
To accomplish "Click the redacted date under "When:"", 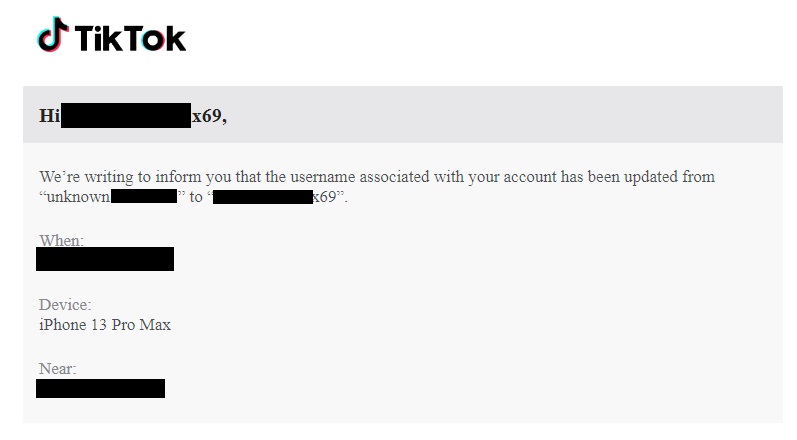I will [x=105, y=259].
